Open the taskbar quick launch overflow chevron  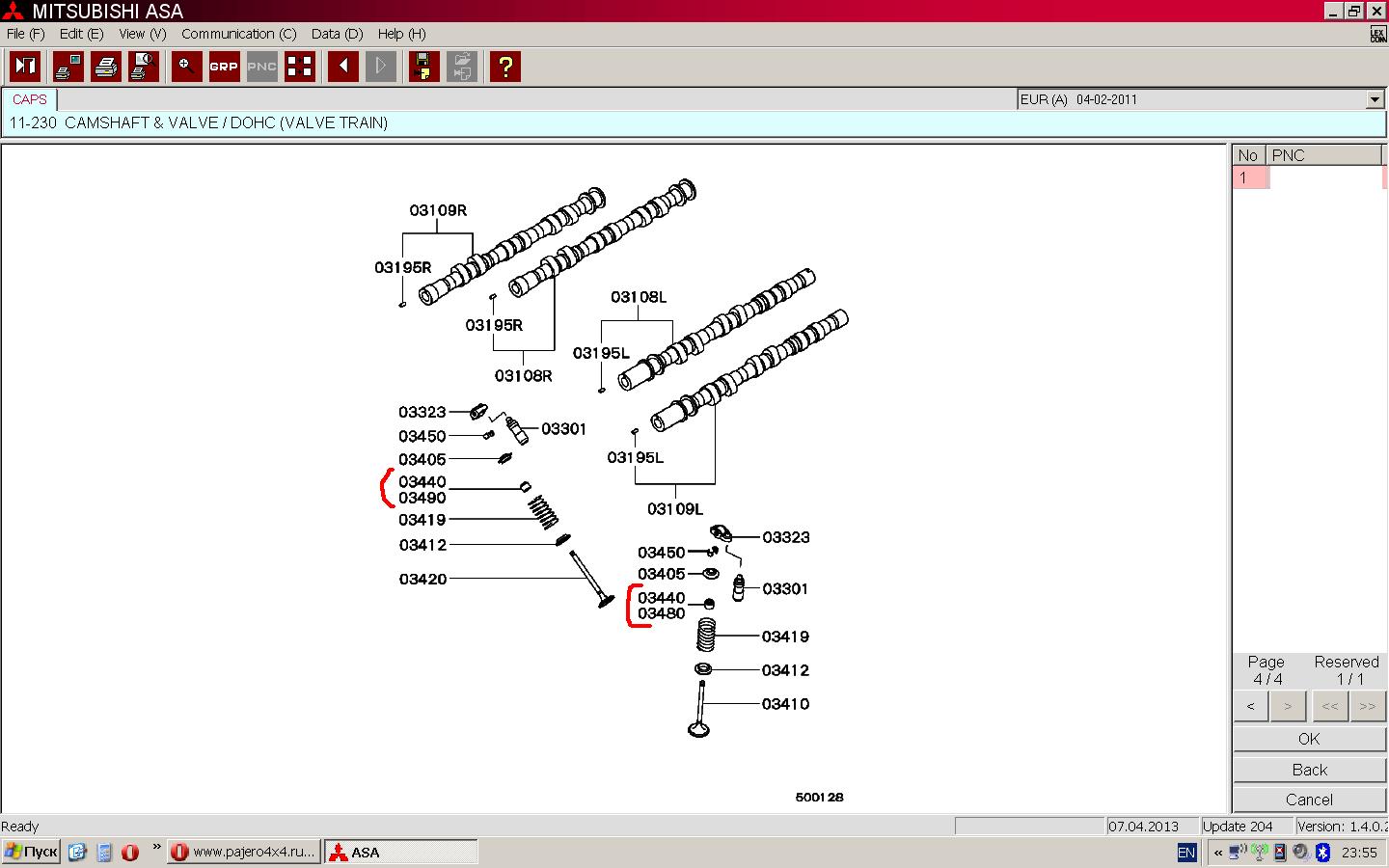156,848
